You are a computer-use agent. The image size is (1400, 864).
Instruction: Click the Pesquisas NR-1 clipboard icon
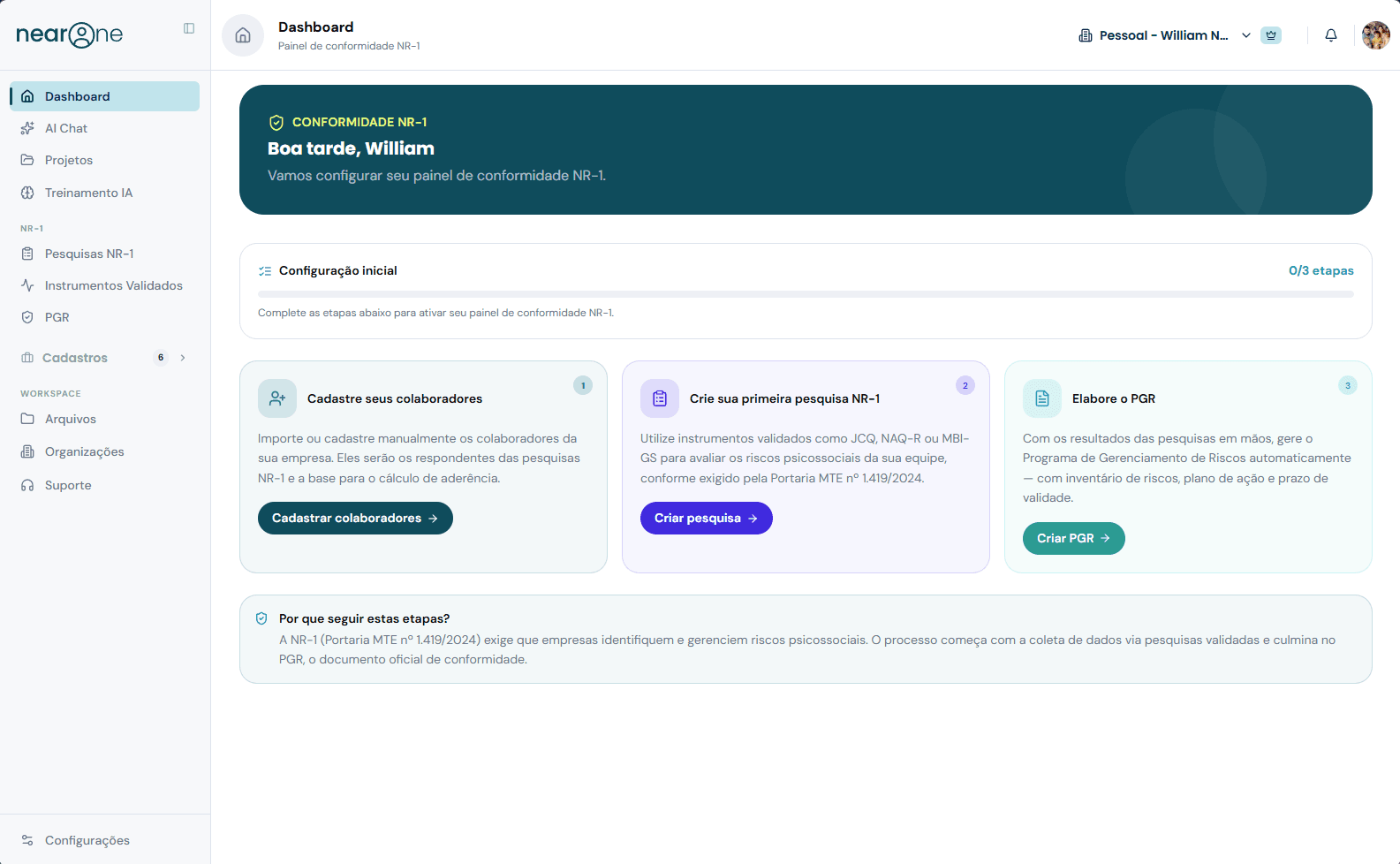click(x=27, y=254)
